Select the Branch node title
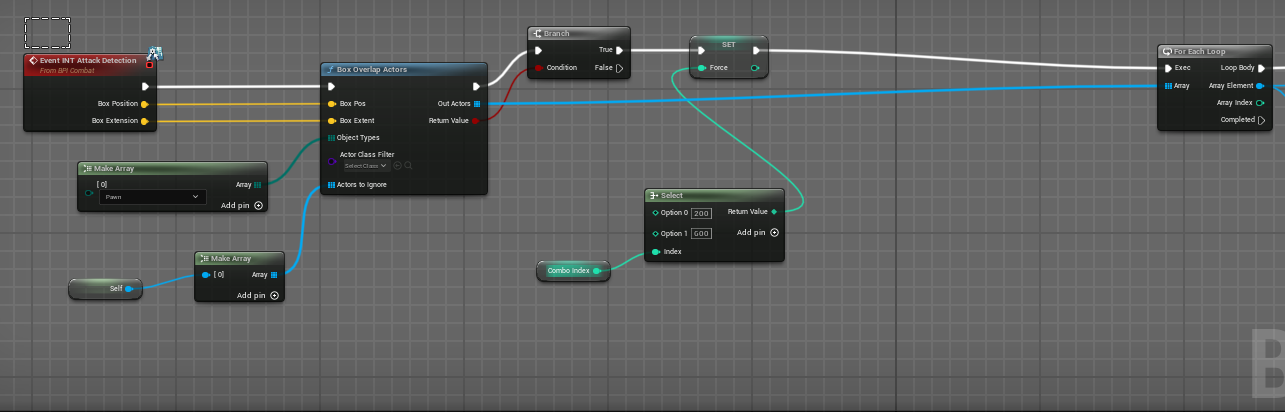Screen dimensions: 1285x412 pos(556,33)
